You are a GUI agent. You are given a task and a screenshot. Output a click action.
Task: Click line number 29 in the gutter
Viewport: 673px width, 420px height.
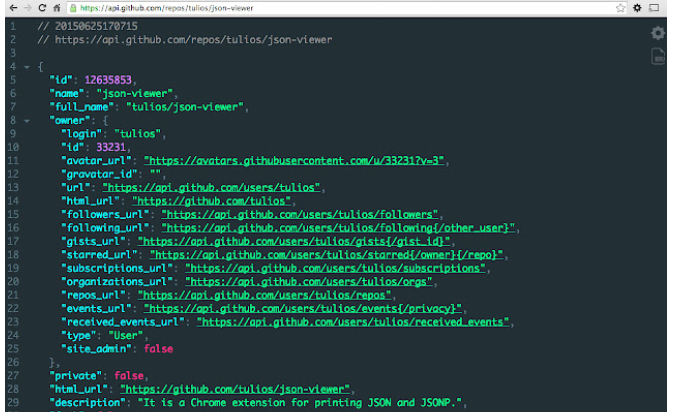click(x=13, y=402)
